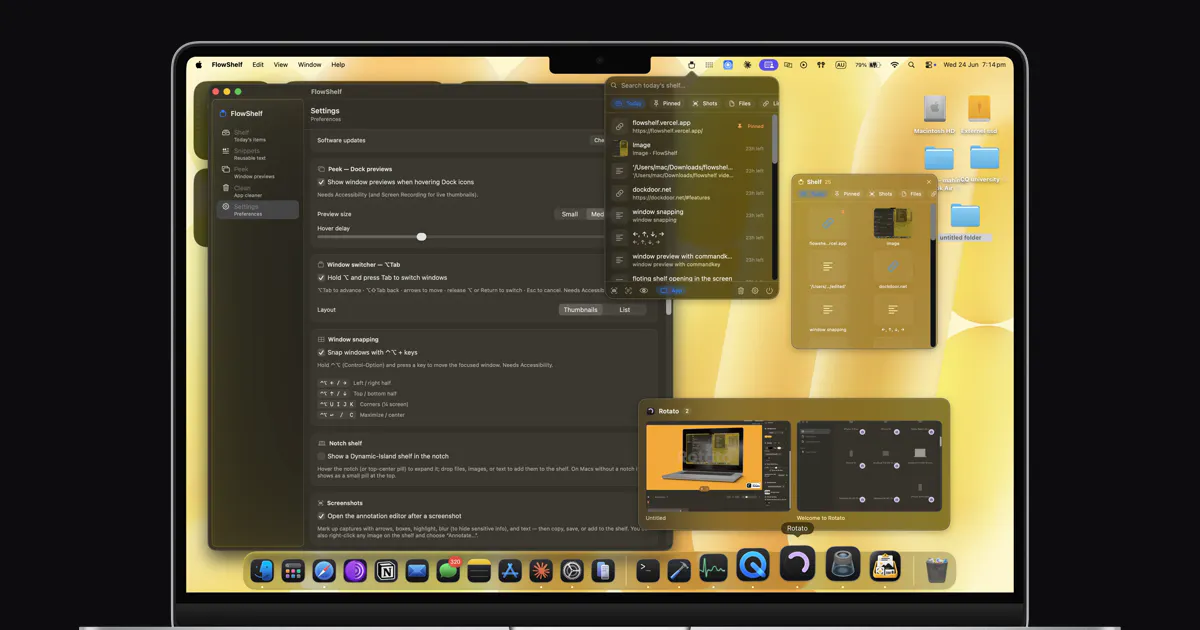
Task: Toggle Hold Option and press Tab checkbox
Action: point(321,277)
